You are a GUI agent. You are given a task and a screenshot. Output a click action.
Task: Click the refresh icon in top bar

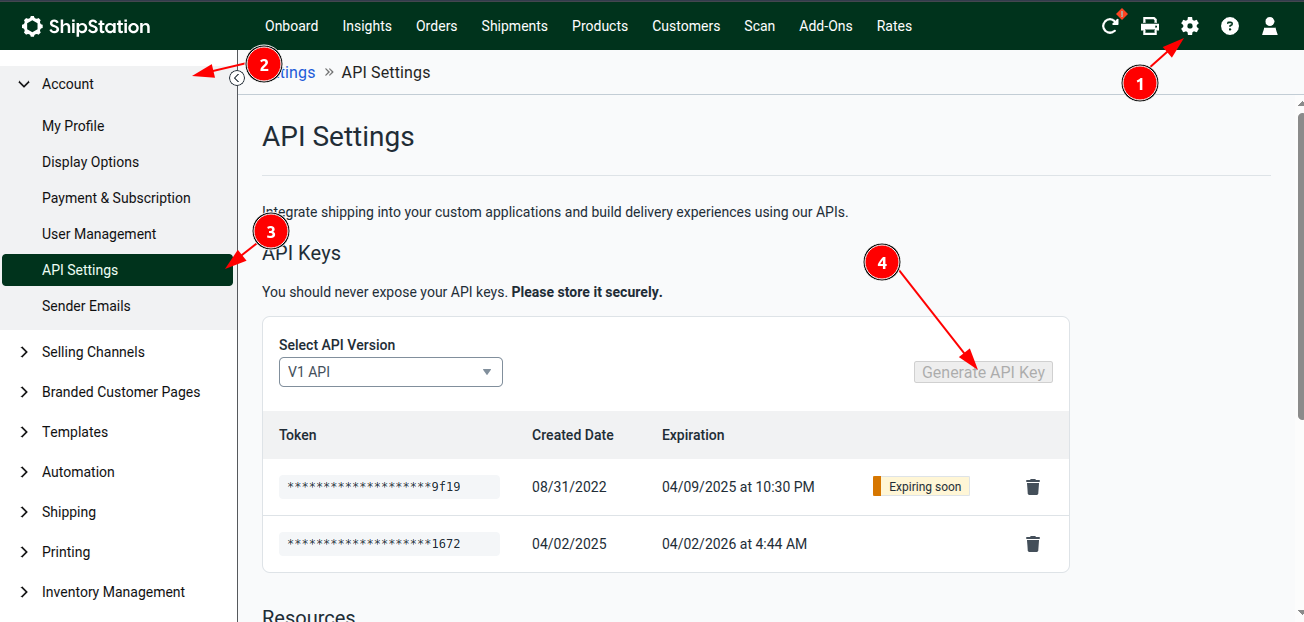point(1110,26)
